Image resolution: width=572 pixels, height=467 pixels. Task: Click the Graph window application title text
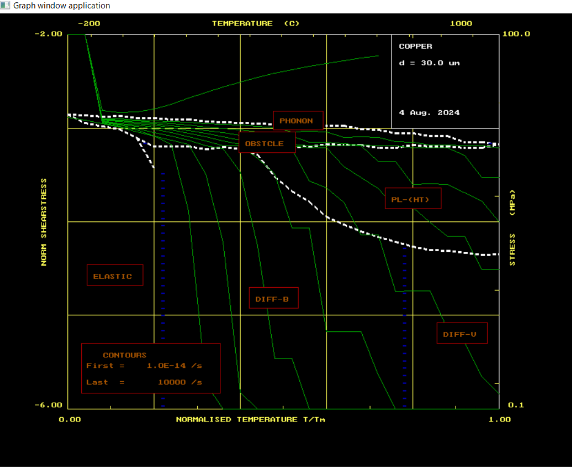coord(62,5)
